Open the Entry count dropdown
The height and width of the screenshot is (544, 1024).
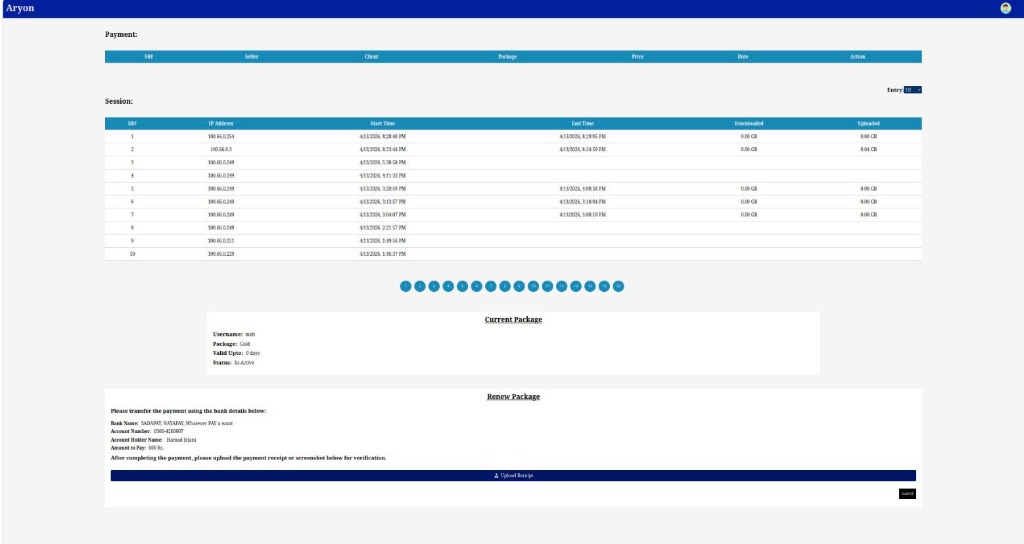[x=912, y=90]
